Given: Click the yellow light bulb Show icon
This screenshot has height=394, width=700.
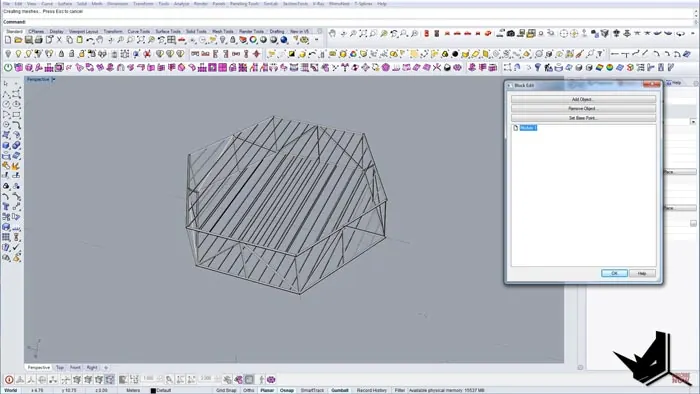Looking at the screenshot, I should click(18, 54).
